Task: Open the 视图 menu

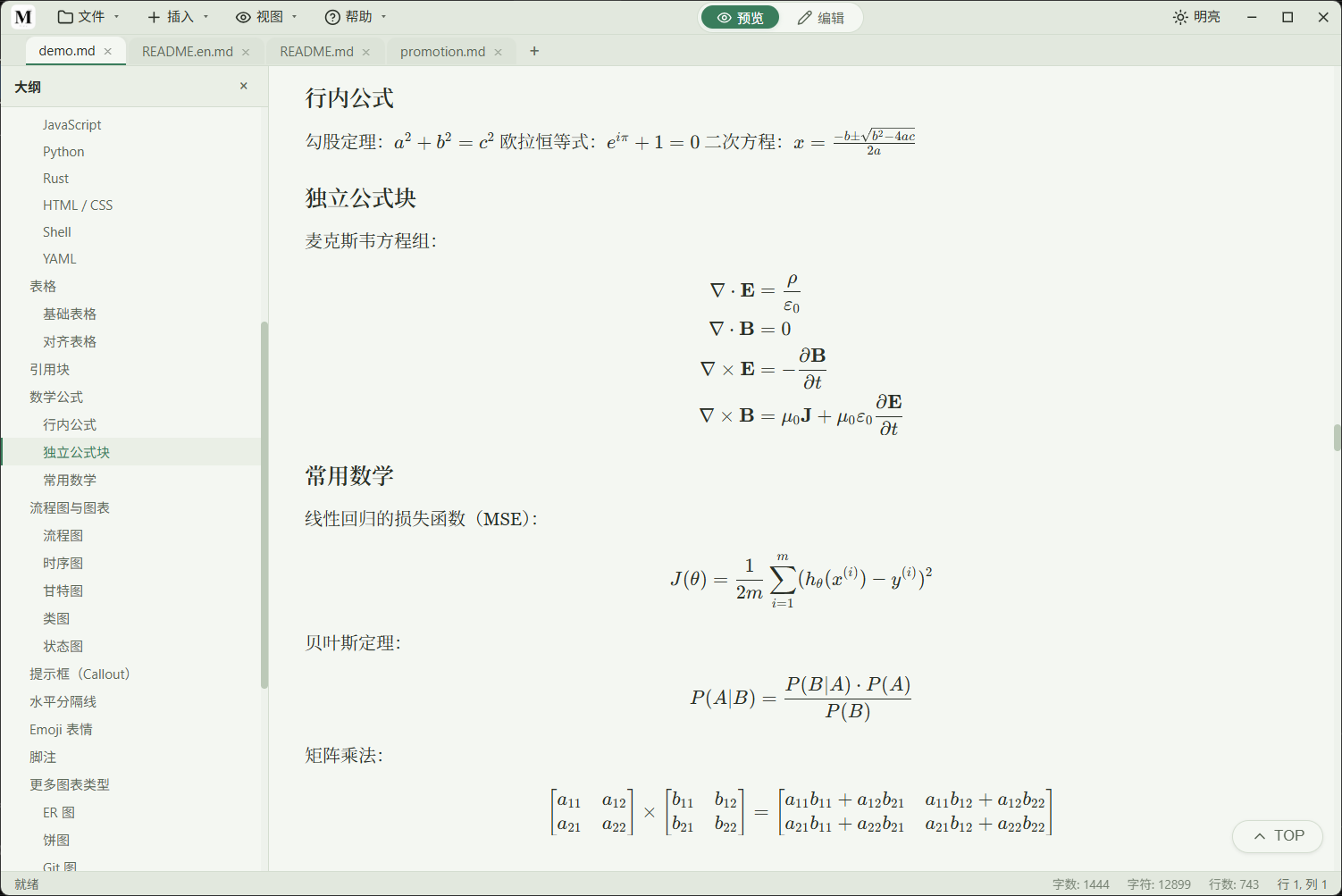Action: click(x=266, y=17)
